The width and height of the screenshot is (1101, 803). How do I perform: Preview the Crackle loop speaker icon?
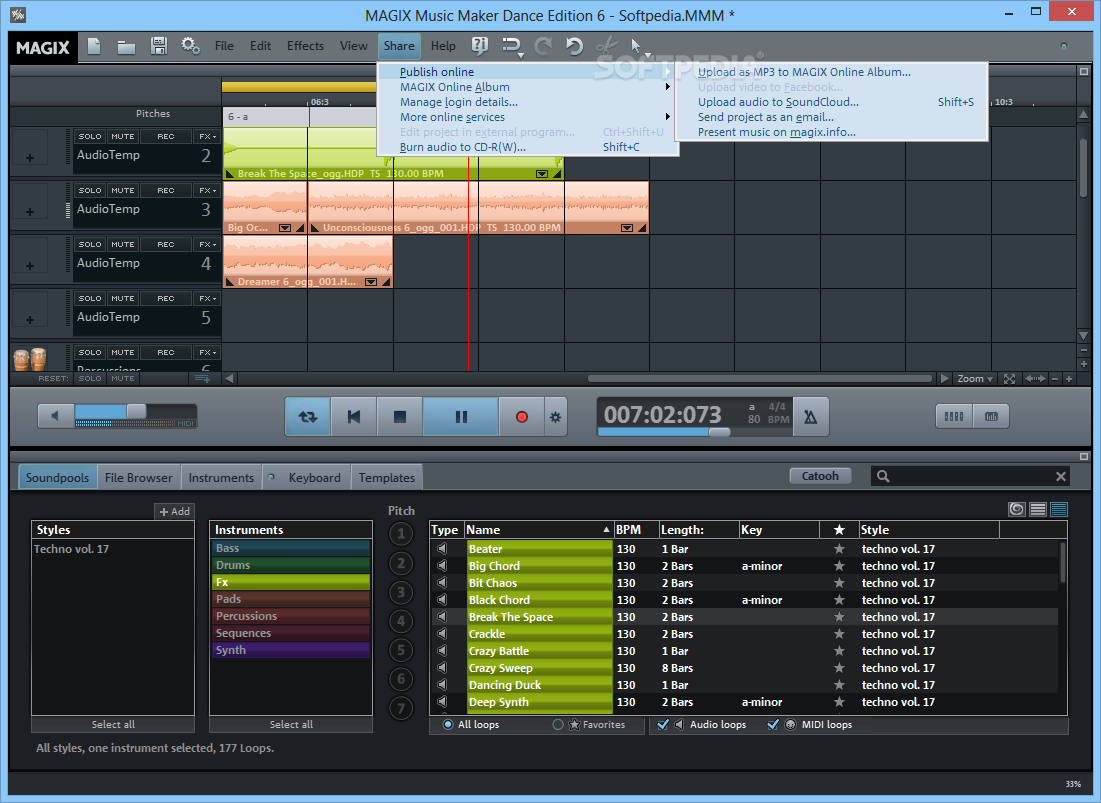coord(442,634)
